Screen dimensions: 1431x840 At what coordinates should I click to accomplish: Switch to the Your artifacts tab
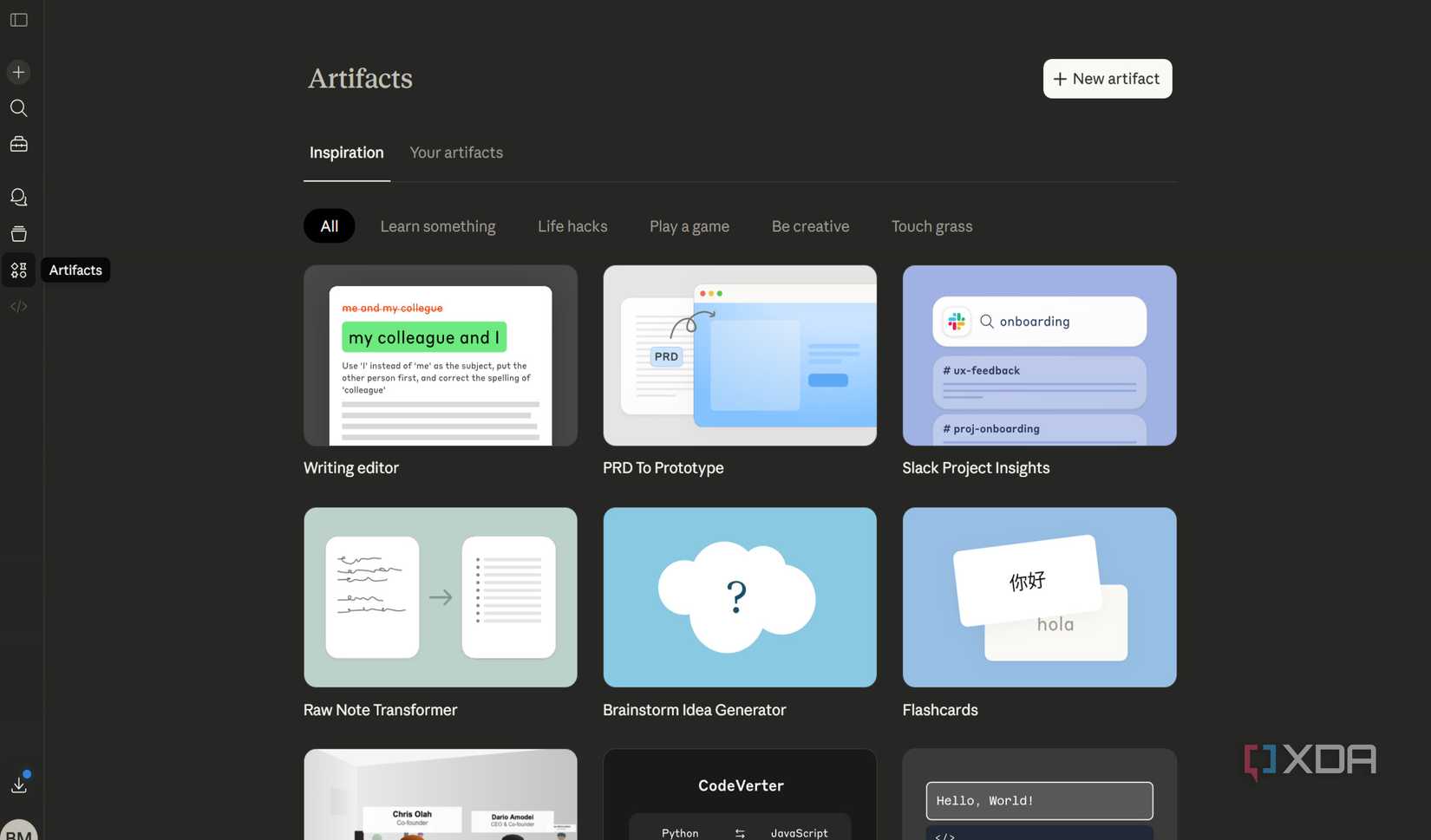click(456, 153)
